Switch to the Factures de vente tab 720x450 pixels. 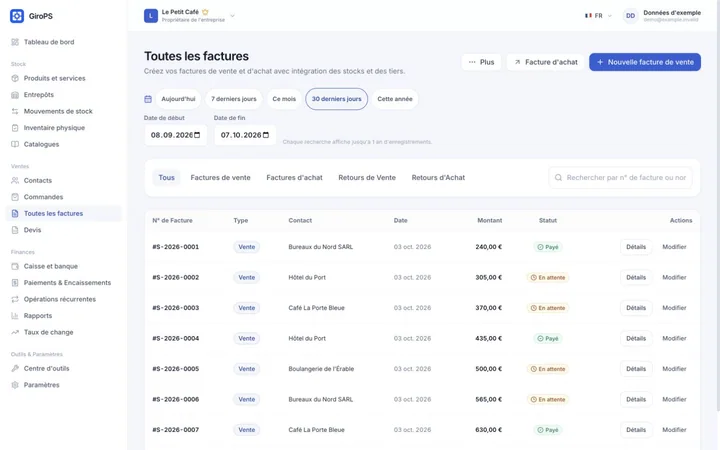tap(220, 178)
